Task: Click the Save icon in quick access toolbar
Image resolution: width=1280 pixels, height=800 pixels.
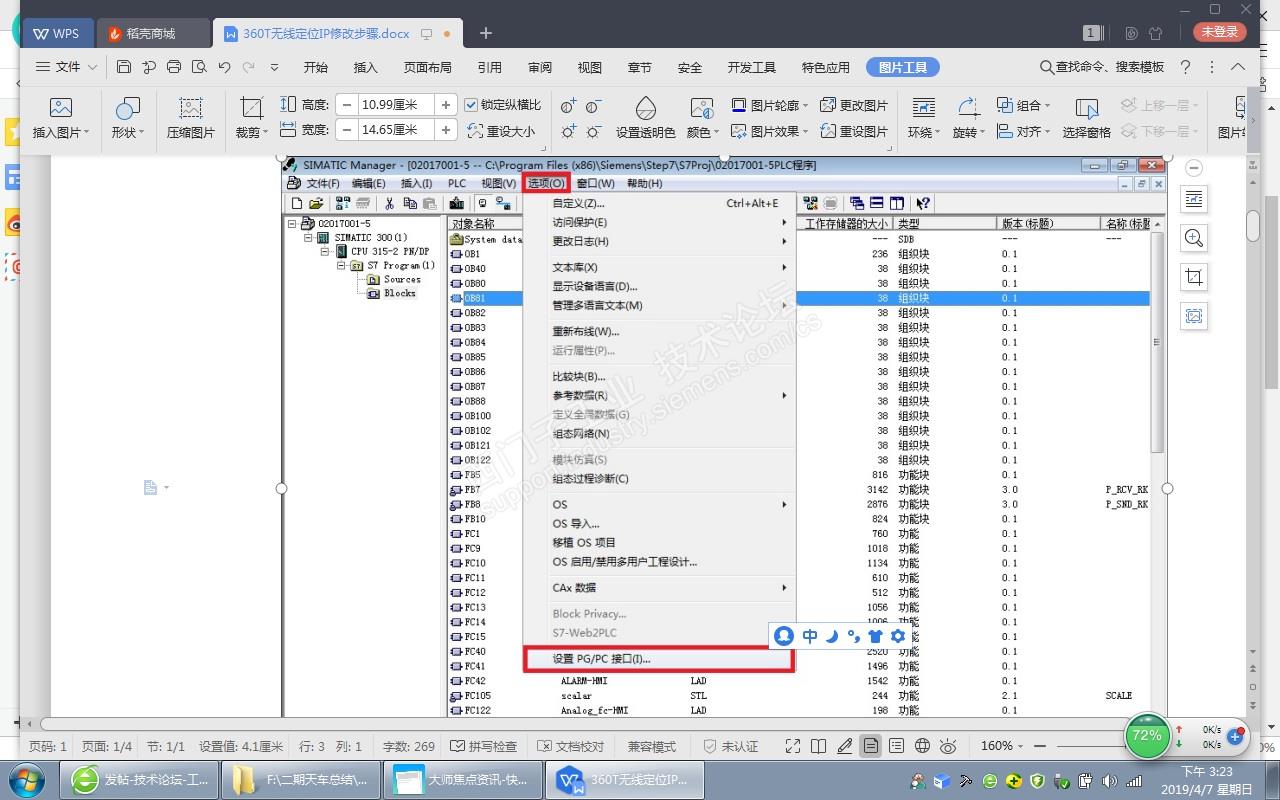Action: tap(124, 67)
